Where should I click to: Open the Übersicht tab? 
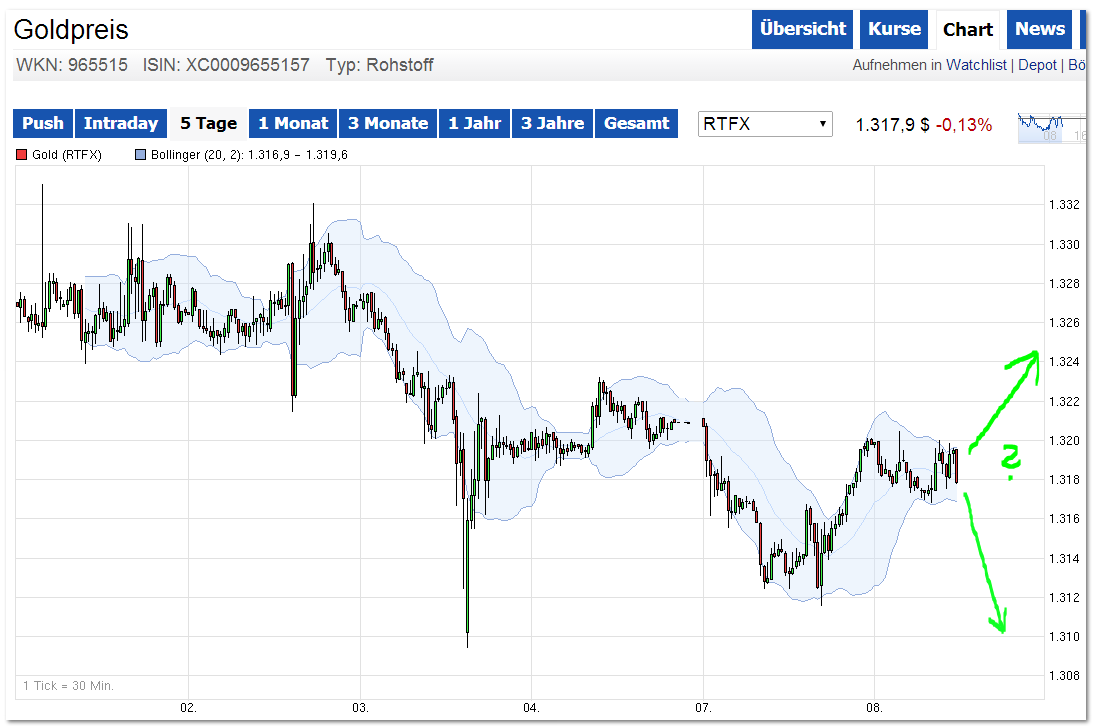801,29
